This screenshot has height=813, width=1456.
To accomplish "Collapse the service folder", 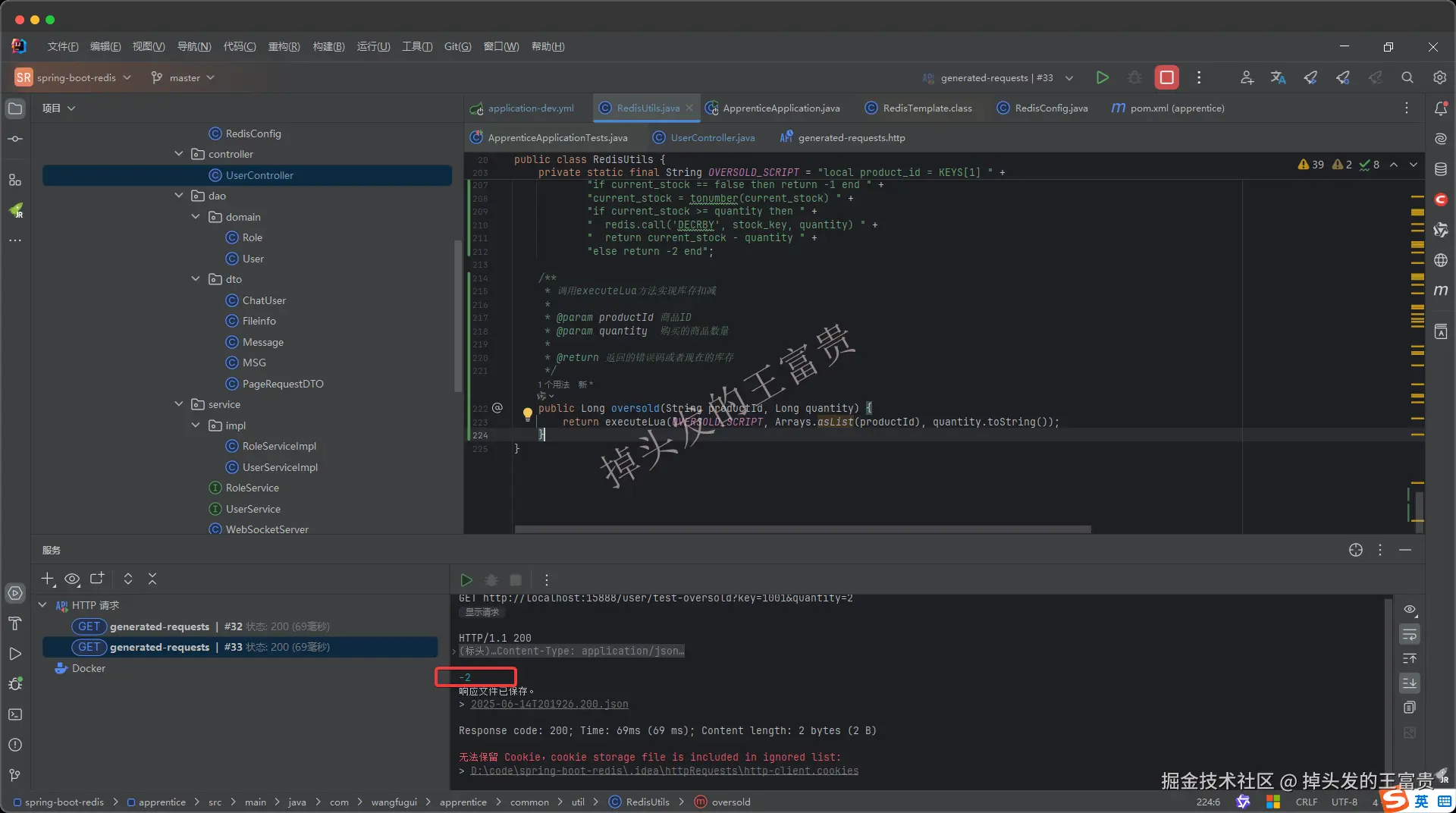I will 179,404.
